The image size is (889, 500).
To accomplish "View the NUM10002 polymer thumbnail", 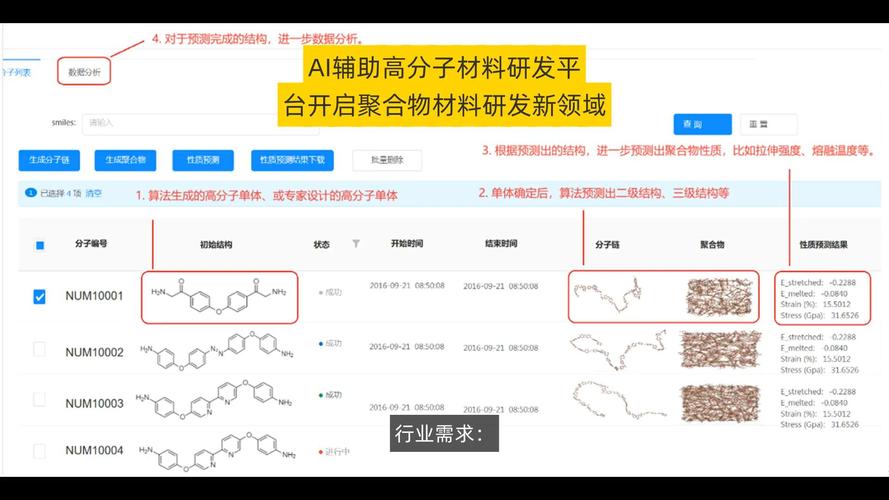I will point(720,350).
